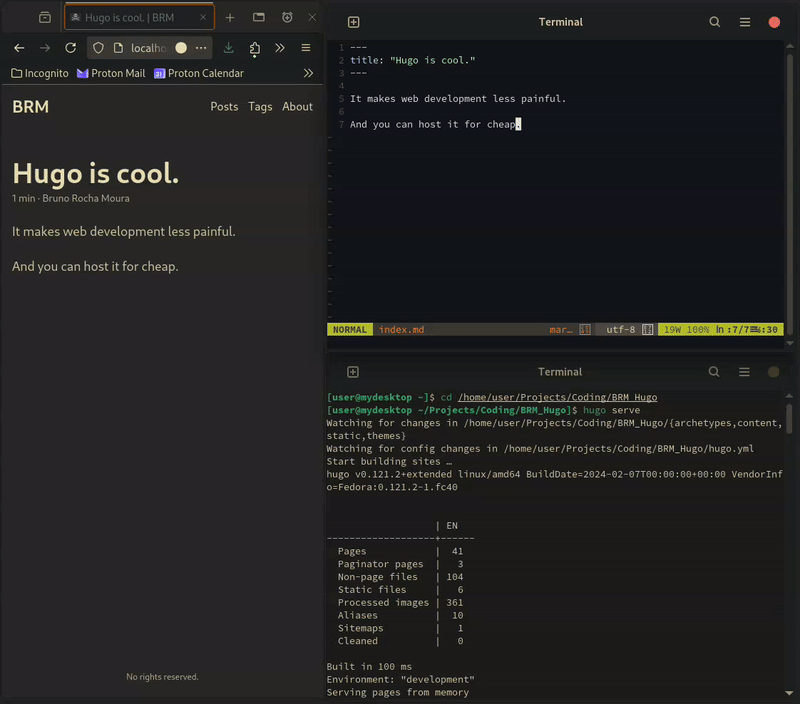
Task: Click the 19W word count in statusline
Action: click(672, 330)
